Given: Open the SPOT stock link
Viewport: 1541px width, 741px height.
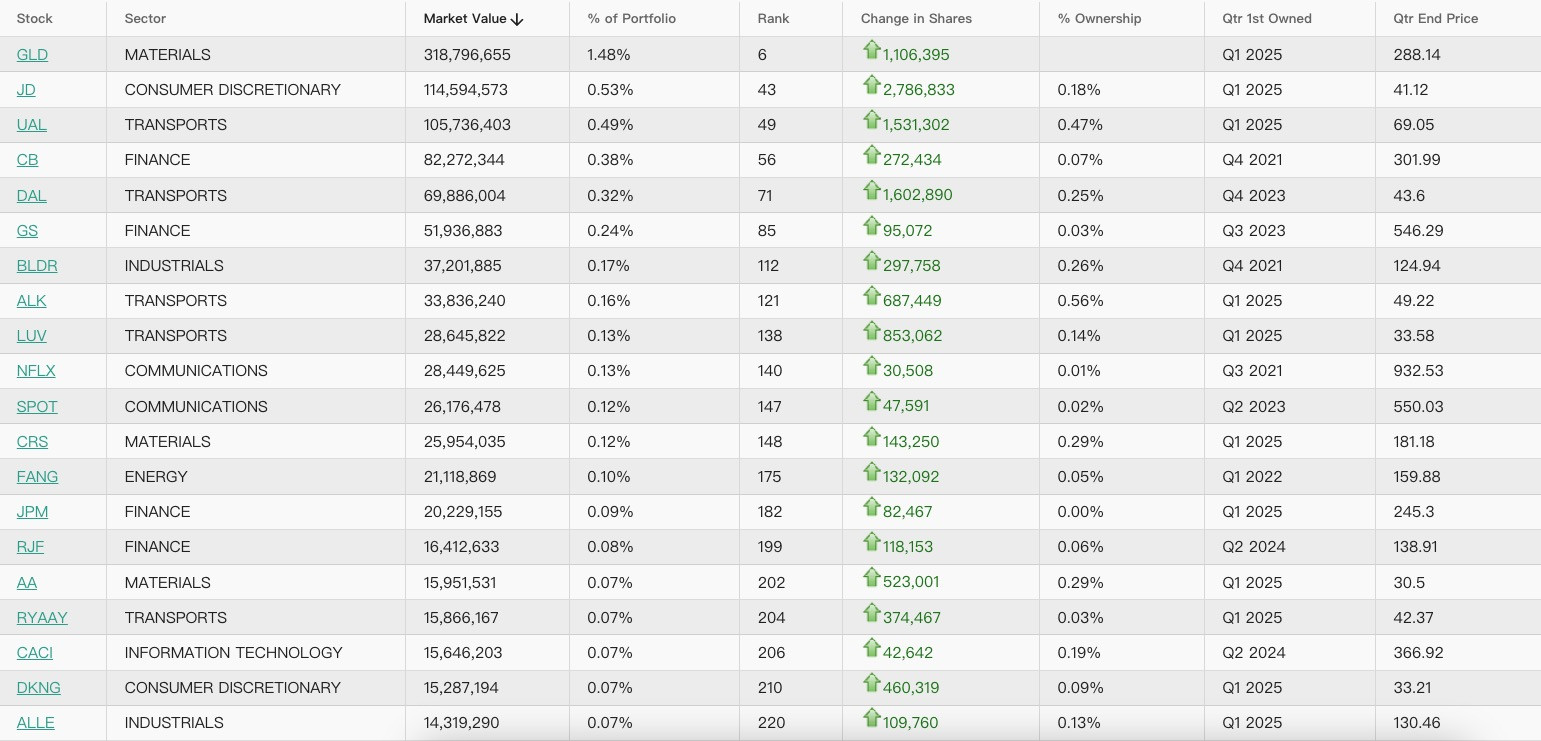Looking at the screenshot, I should tap(37, 407).
